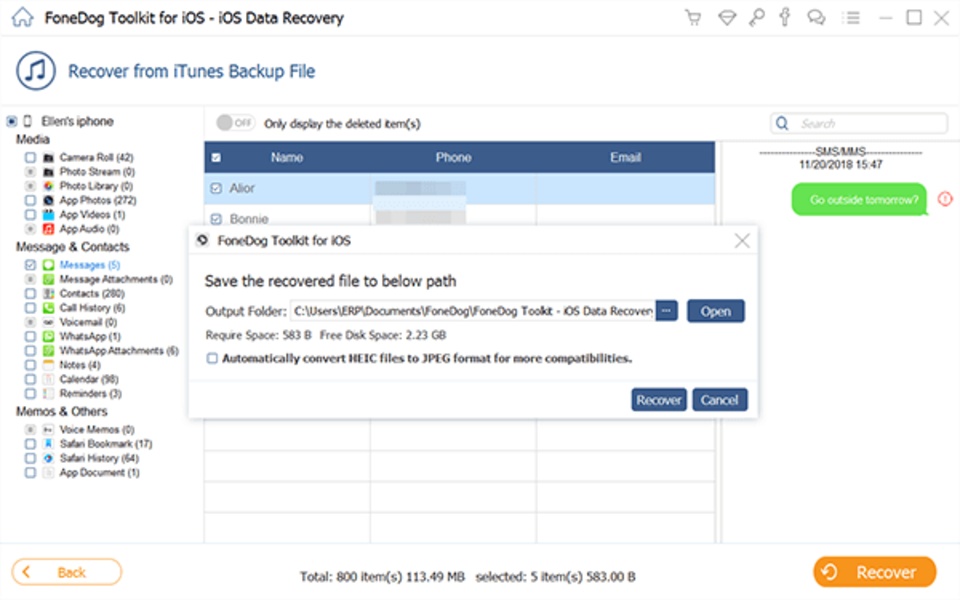Click the Message Attachments icon
The height and width of the screenshot is (600, 960).
click(x=48, y=279)
